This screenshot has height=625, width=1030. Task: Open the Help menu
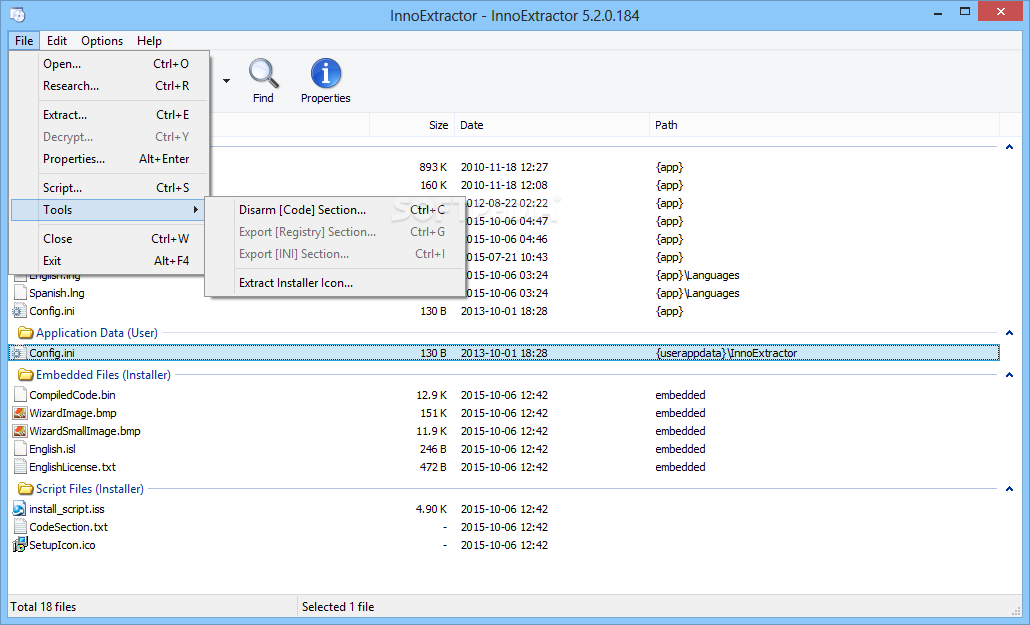click(149, 41)
